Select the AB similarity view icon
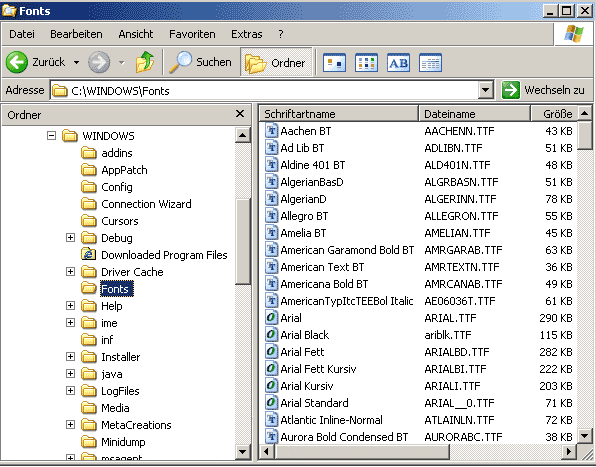The width and height of the screenshot is (596, 467). (x=398, y=63)
